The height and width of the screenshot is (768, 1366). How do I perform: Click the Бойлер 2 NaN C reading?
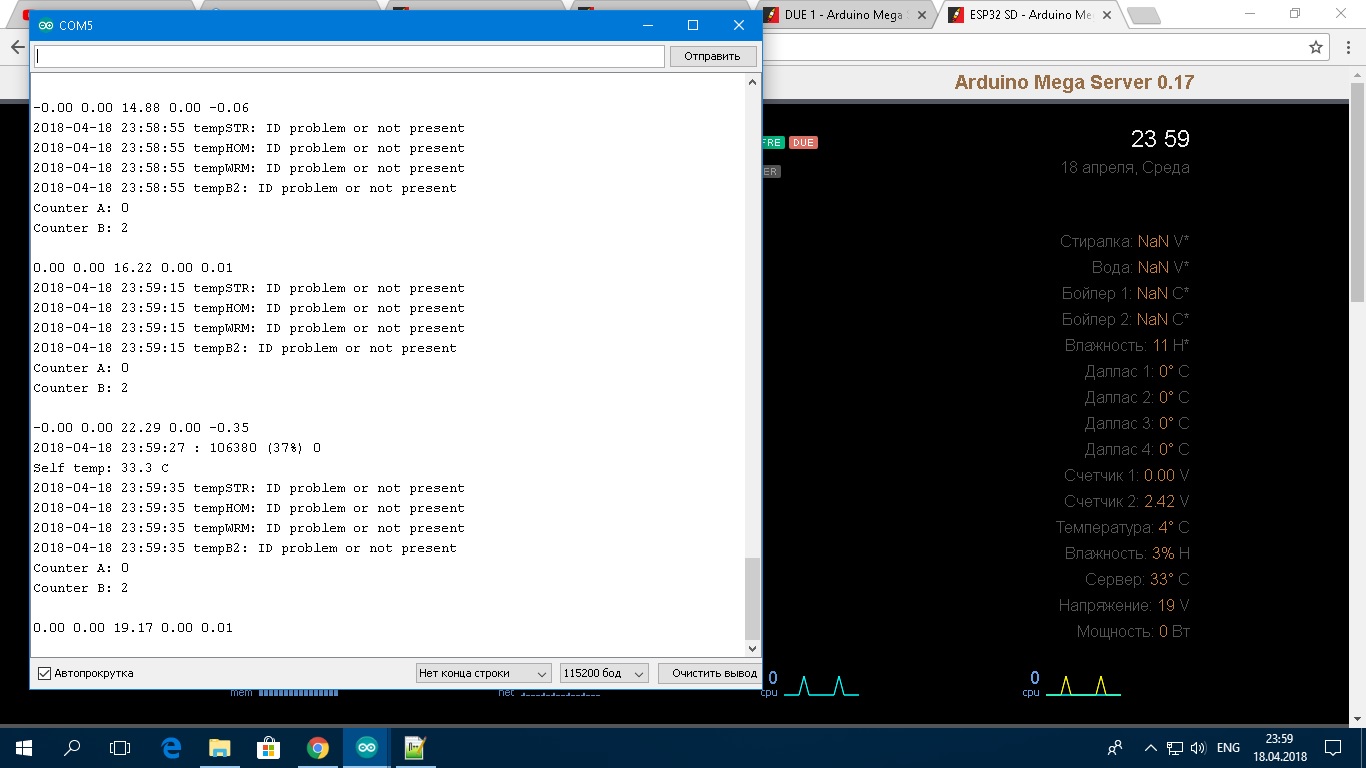click(1126, 320)
